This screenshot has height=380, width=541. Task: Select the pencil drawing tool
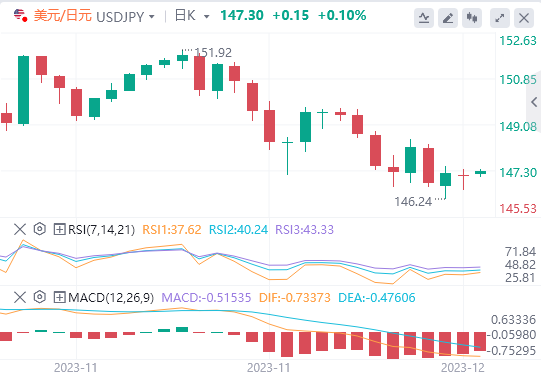[x=448, y=18]
